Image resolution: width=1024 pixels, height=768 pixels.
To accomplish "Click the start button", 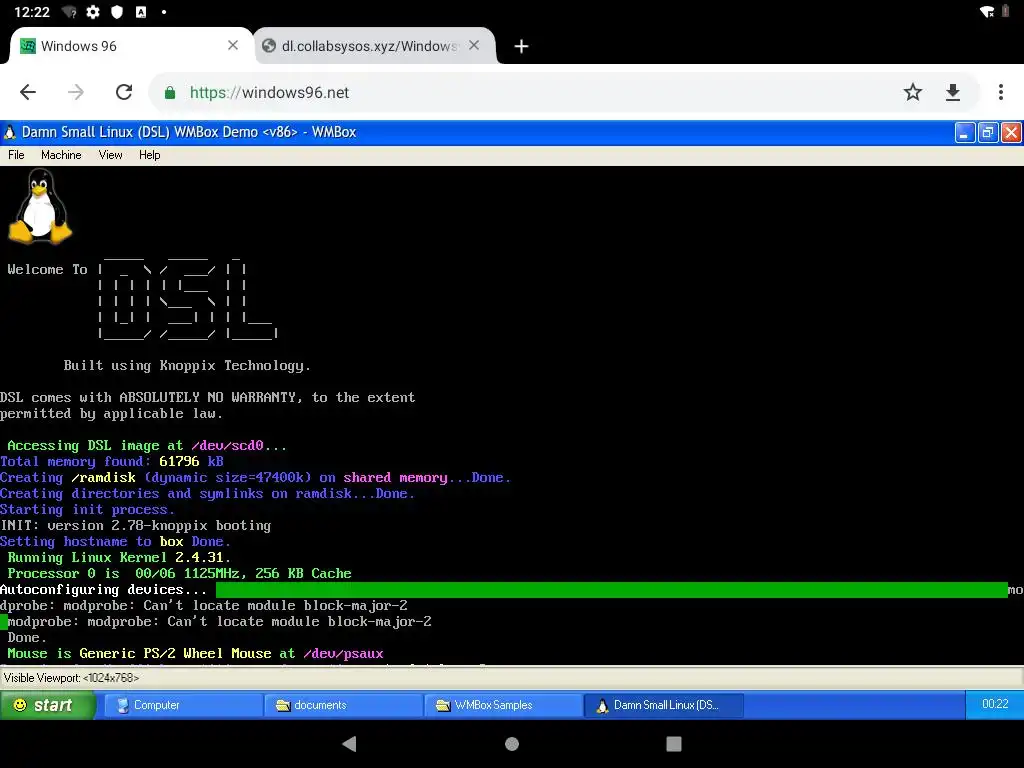I will pos(47,705).
